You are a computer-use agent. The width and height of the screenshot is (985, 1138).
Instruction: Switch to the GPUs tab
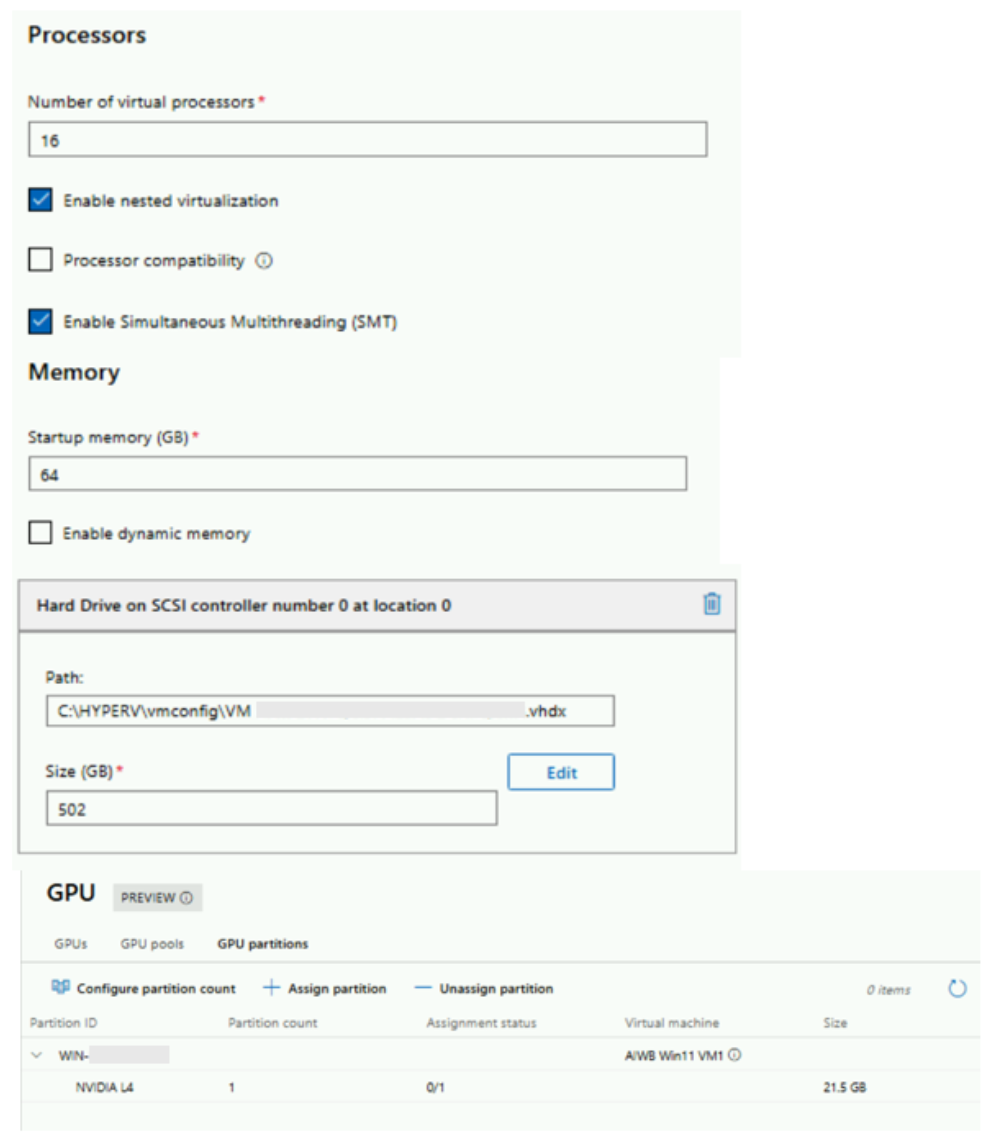[x=71, y=943]
